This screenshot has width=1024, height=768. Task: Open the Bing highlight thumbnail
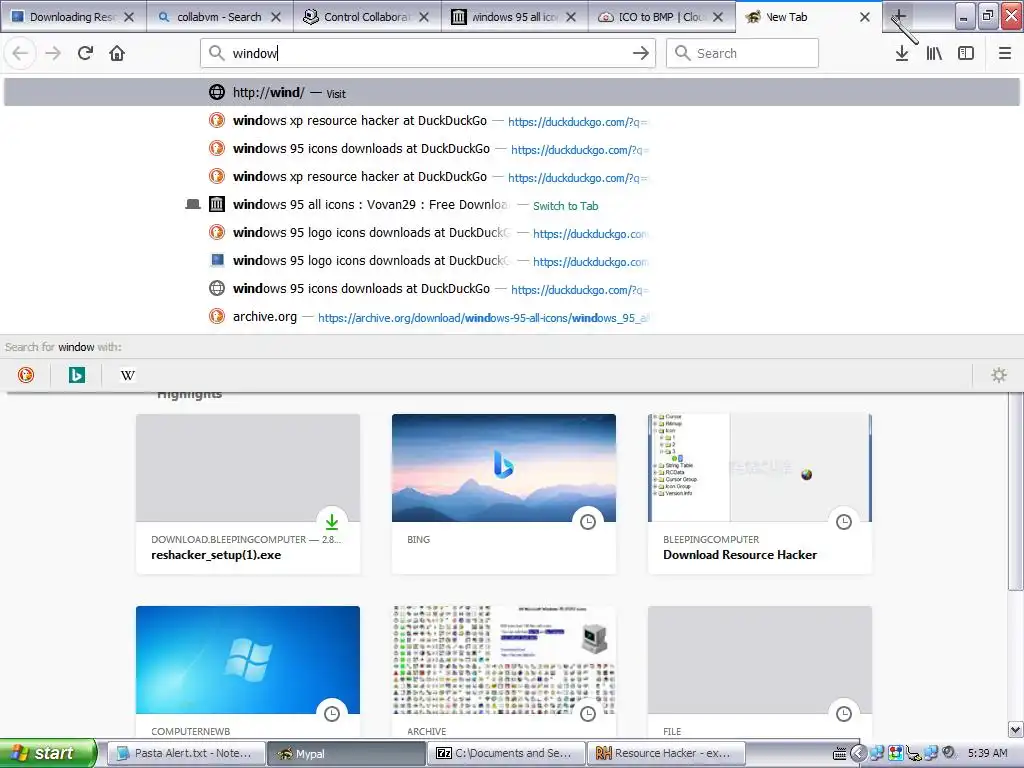pyautogui.click(x=504, y=468)
